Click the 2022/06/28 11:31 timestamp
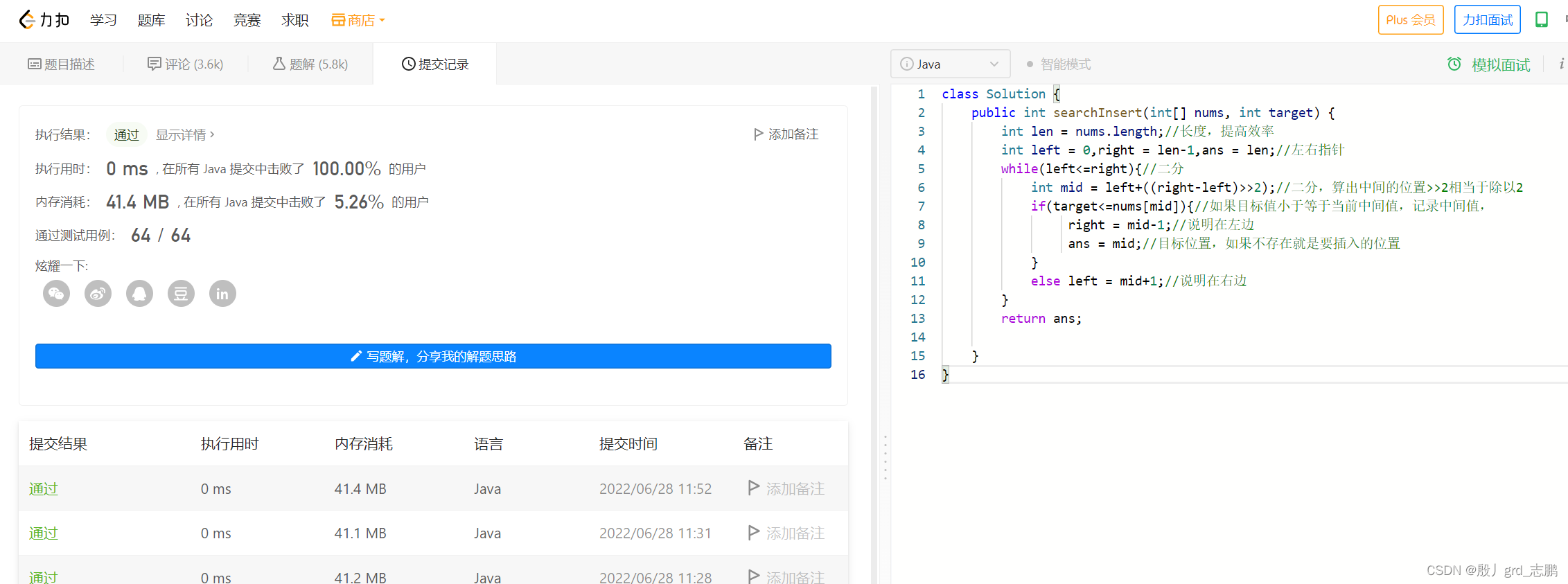This screenshot has width=1568, height=584. [x=655, y=533]
